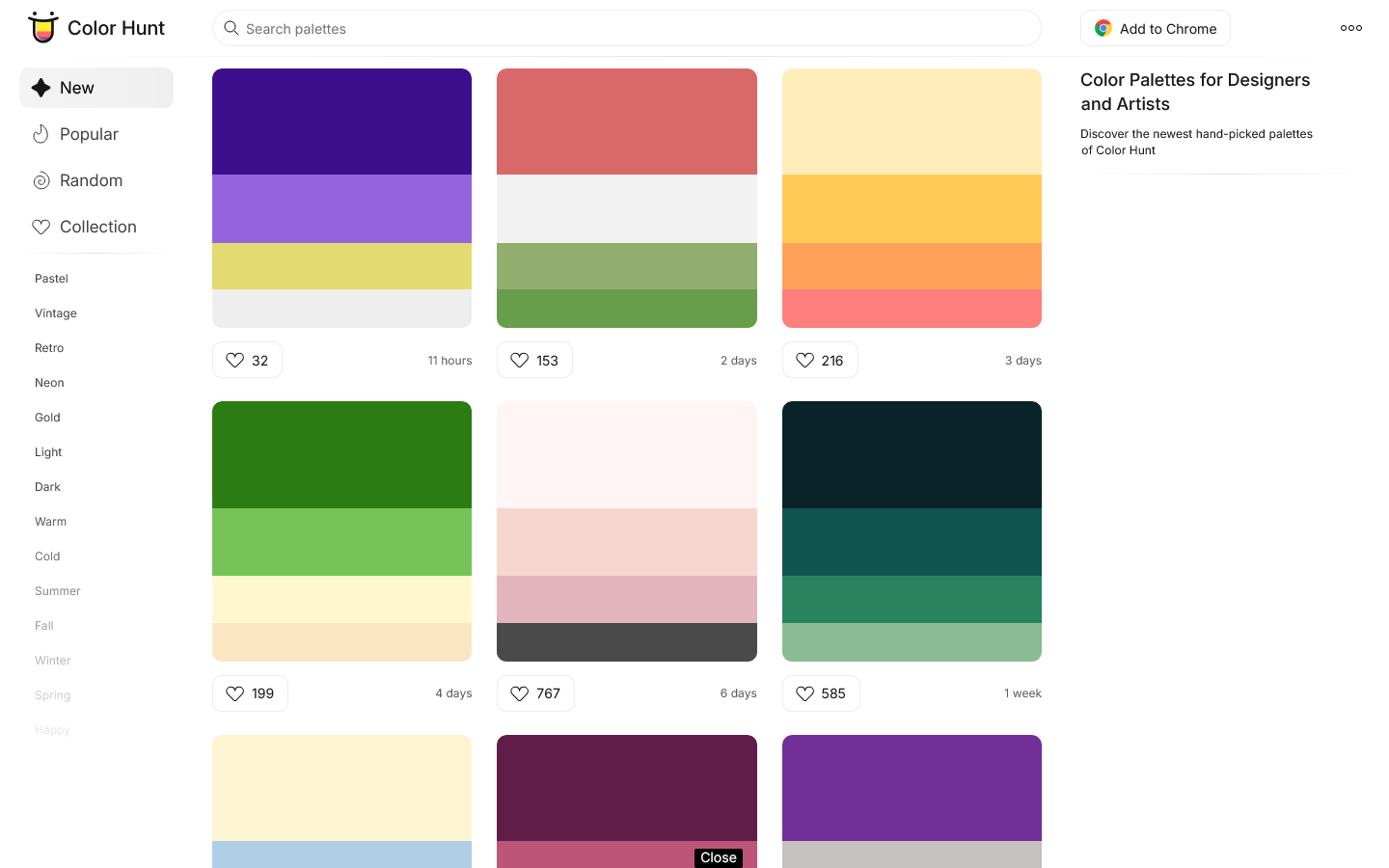Click the '11 hours' timestamp
Image resolution: width=1389 pixels, height=868 pixels.
pyautogui.click(x=450, y=361)
